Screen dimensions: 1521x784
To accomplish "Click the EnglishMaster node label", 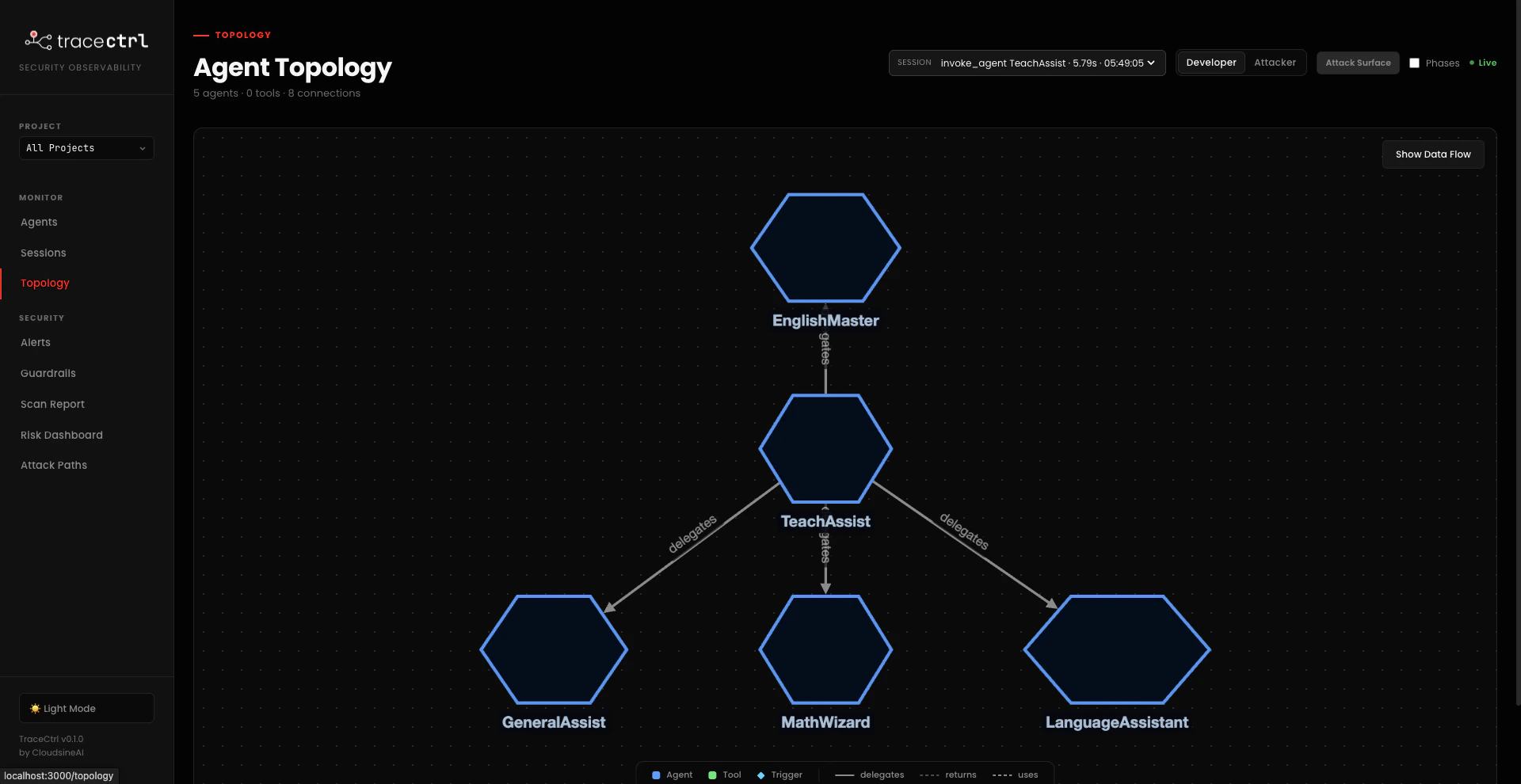I will pyautogui.click(x=825, y=321).
